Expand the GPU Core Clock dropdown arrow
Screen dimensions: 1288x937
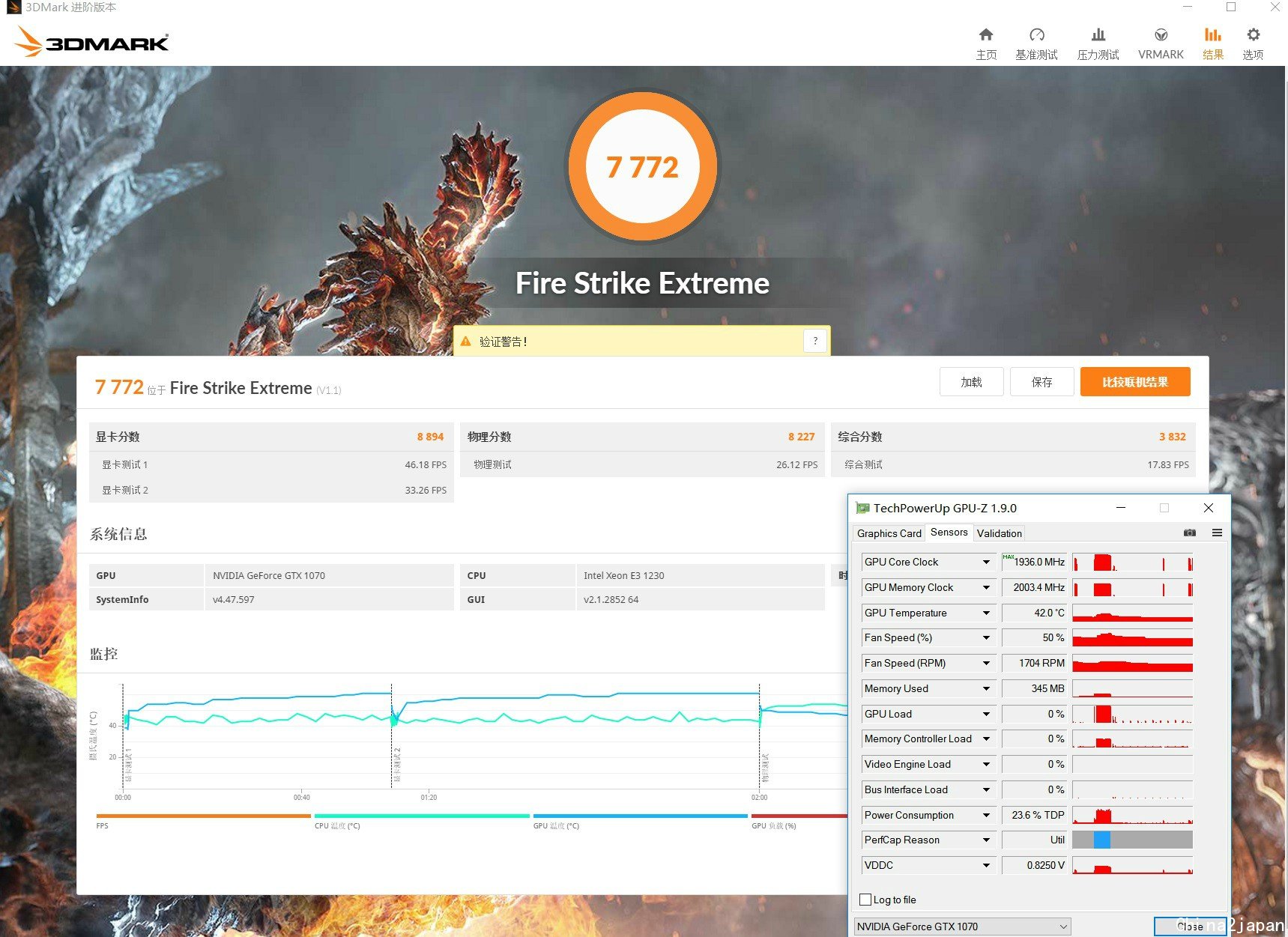click(x=986, y=562)
